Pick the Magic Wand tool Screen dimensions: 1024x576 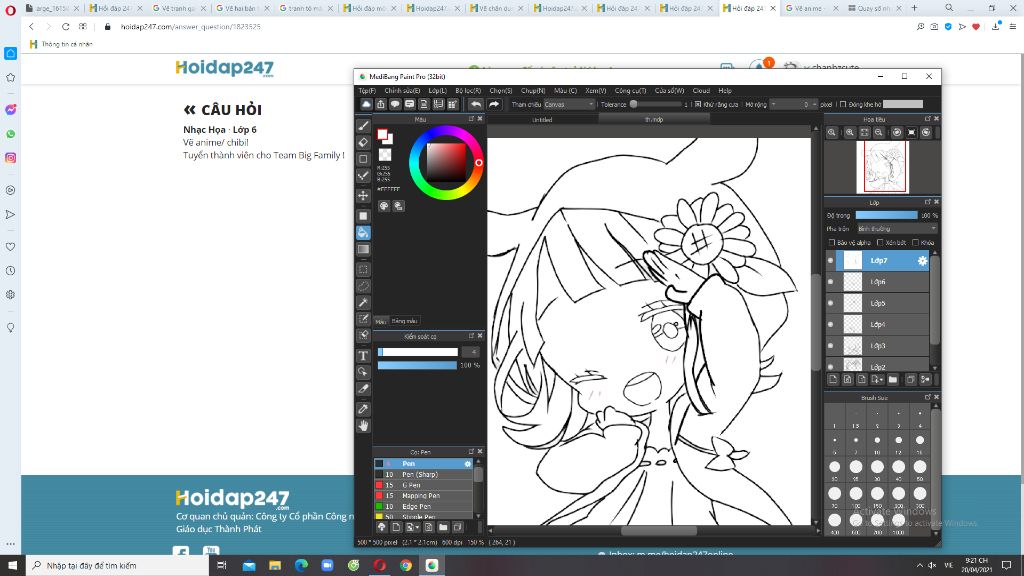tap(364, 302)
